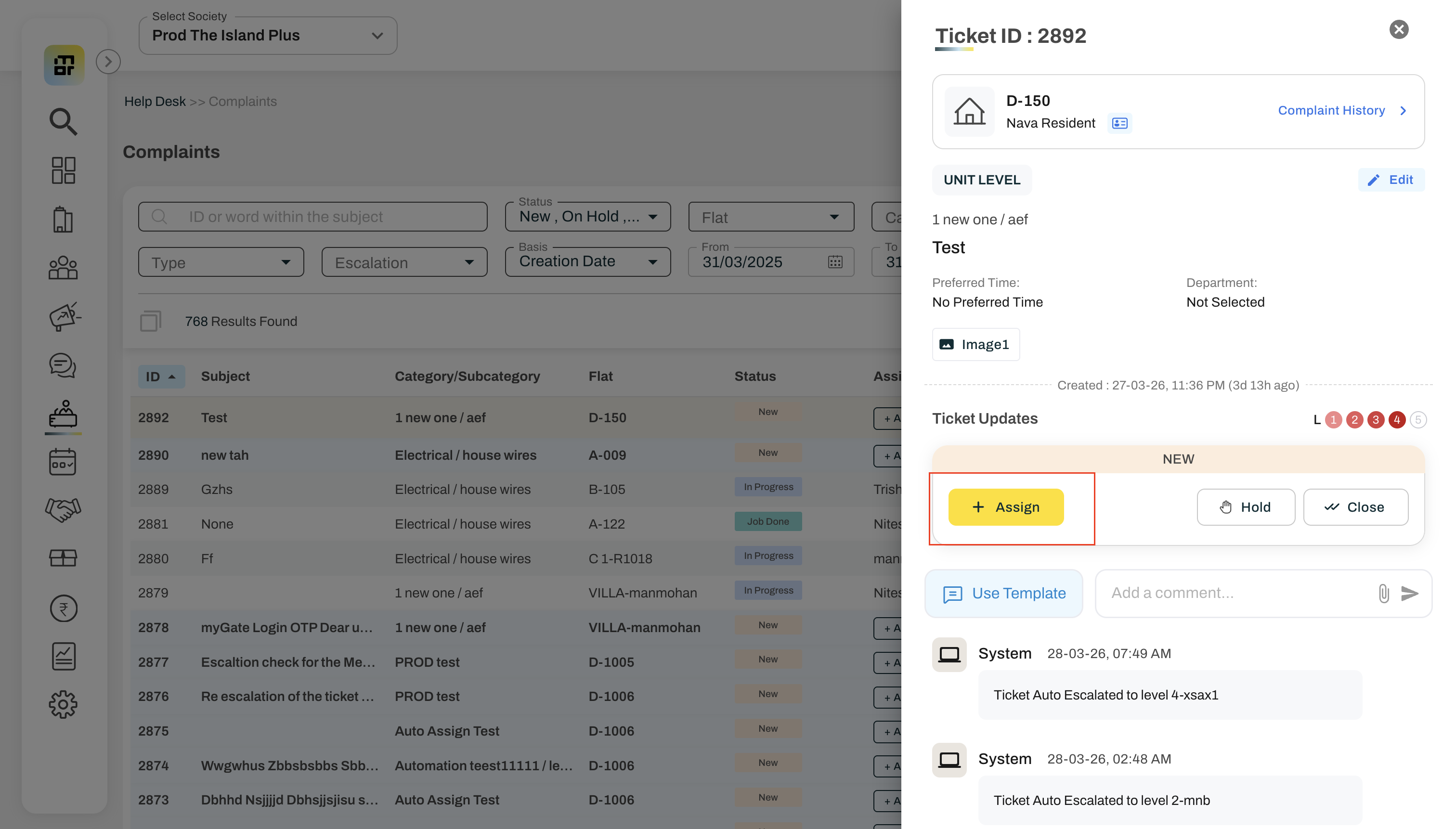Click the Close ticket button
The width and height of the screenshot is (1456, 829).
click(x=1355, y=507)
